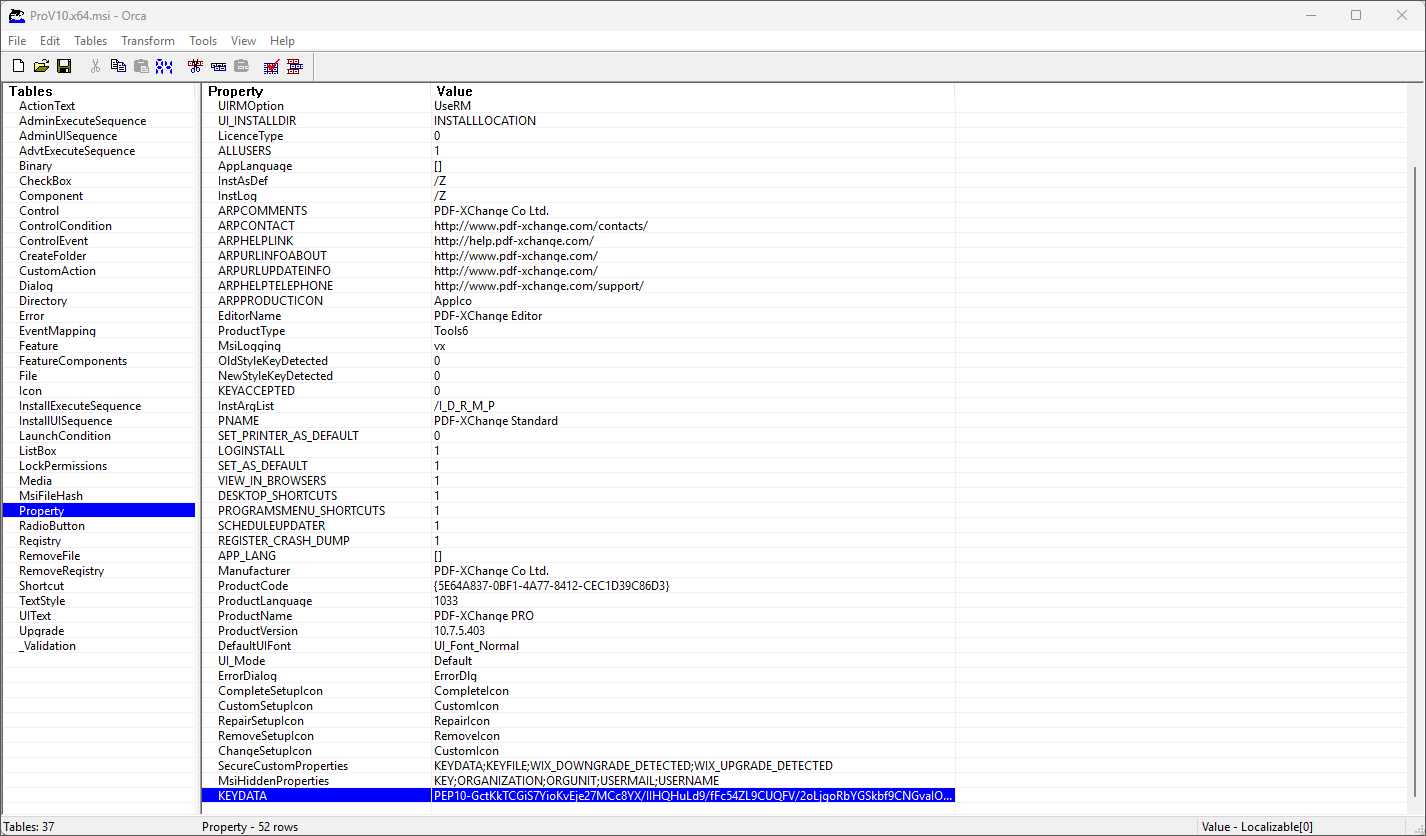Open the Tables menu
Viewport: 1426px width, 836px height.
tap(91, 41)
